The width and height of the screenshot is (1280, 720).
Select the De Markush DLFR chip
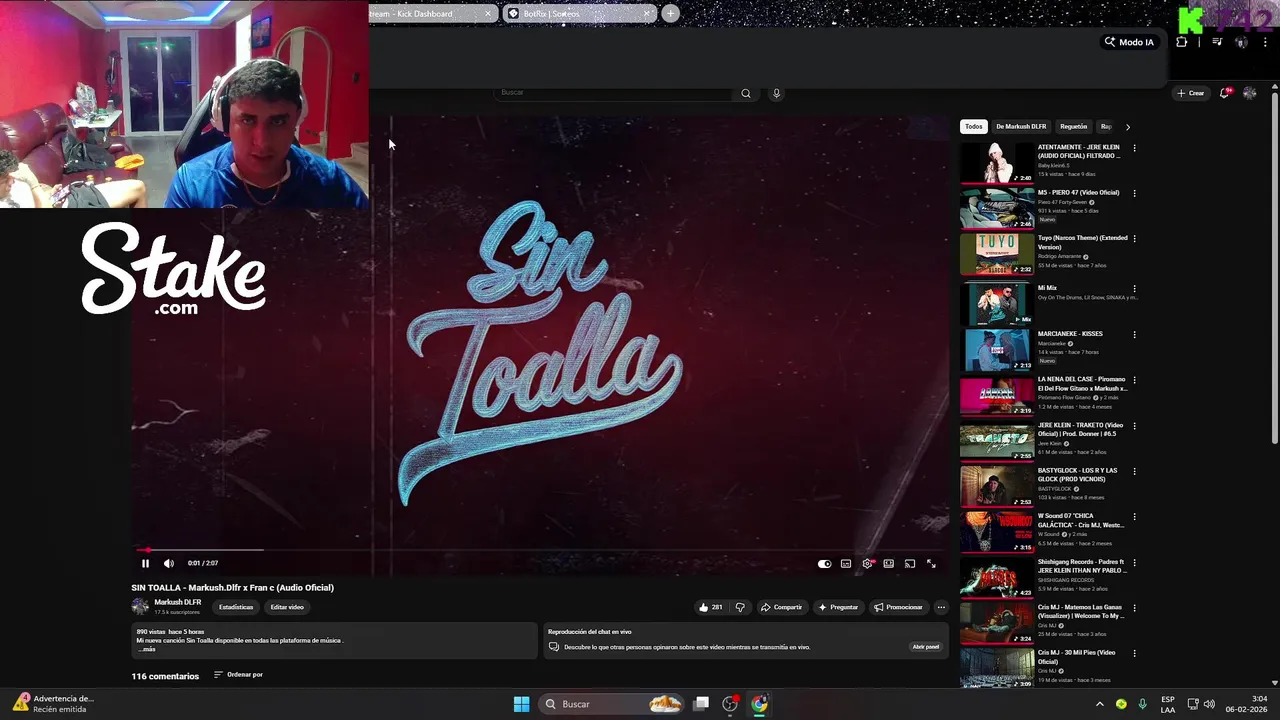pos(1021,127)
